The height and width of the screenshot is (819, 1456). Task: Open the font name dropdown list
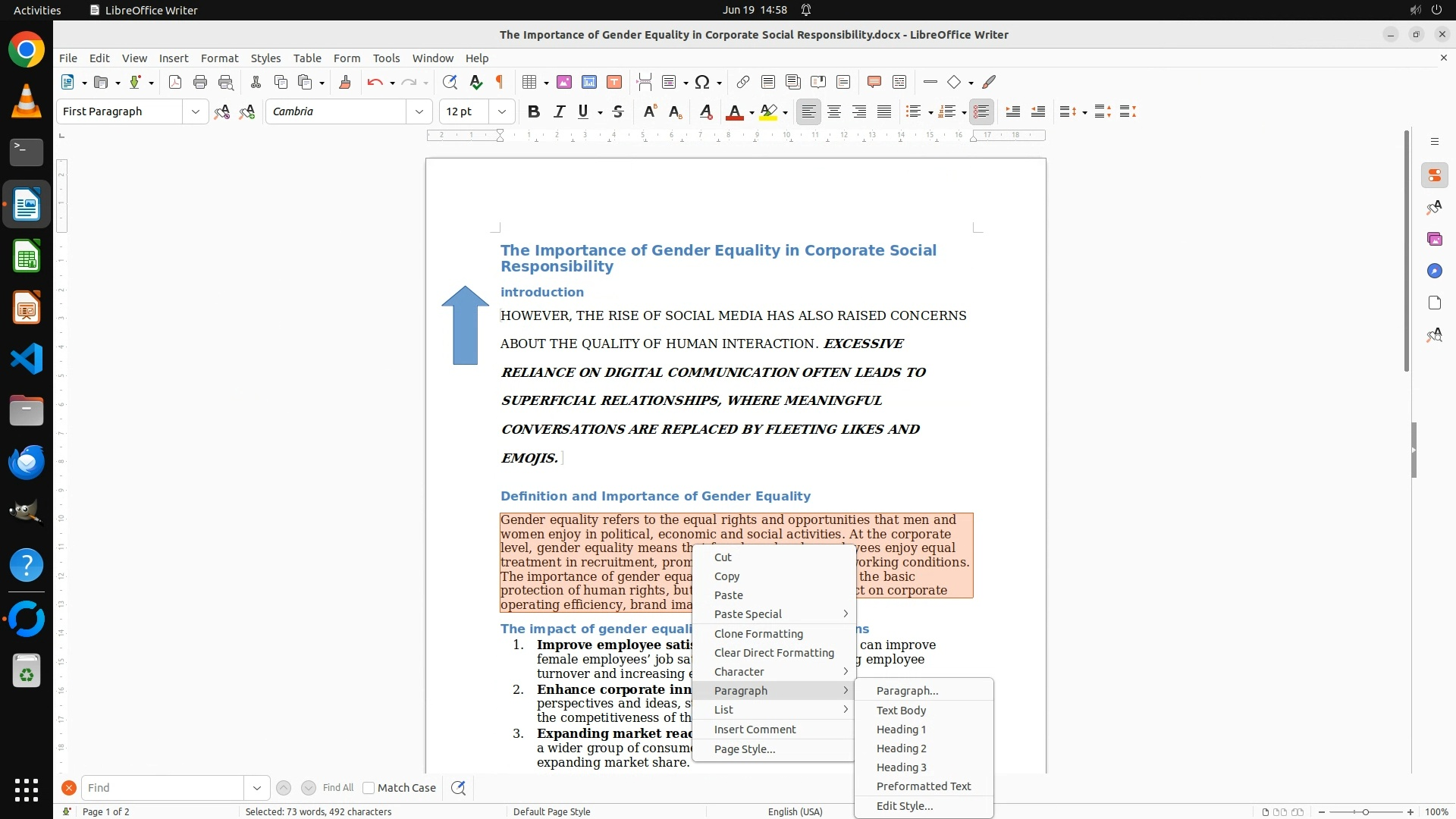[x=419, y=111]
